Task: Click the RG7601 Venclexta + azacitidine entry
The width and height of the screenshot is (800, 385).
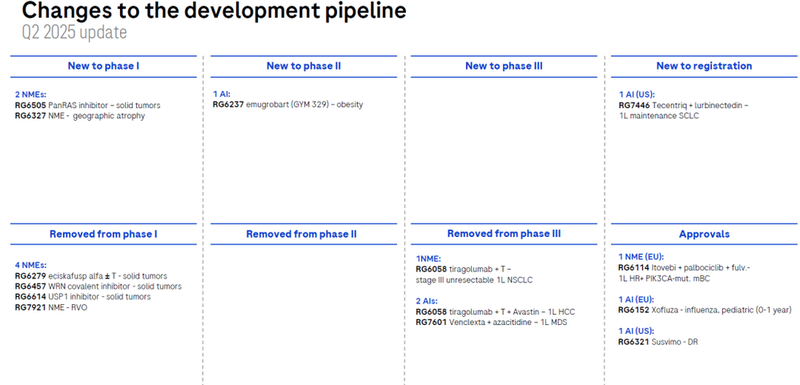Action: pos(491,323)
